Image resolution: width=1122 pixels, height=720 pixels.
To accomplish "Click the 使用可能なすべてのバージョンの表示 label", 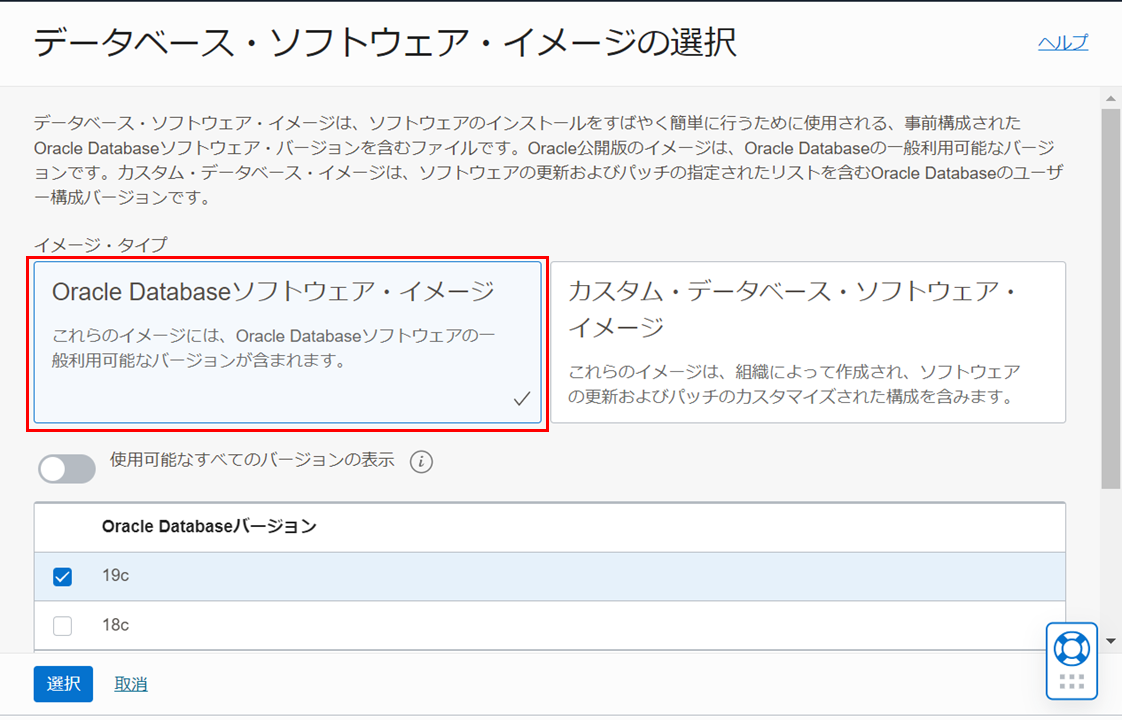I will click(252, 461).
